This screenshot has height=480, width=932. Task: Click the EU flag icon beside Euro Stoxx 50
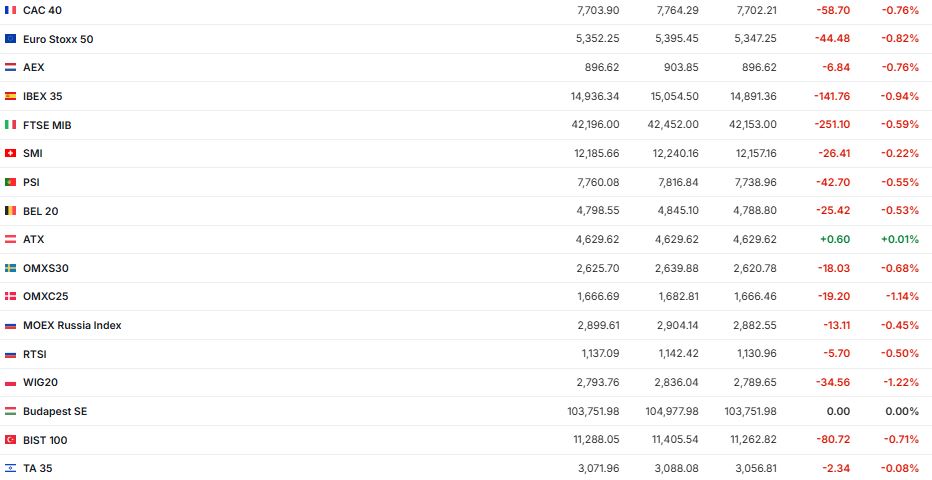[x=10, y=39]
